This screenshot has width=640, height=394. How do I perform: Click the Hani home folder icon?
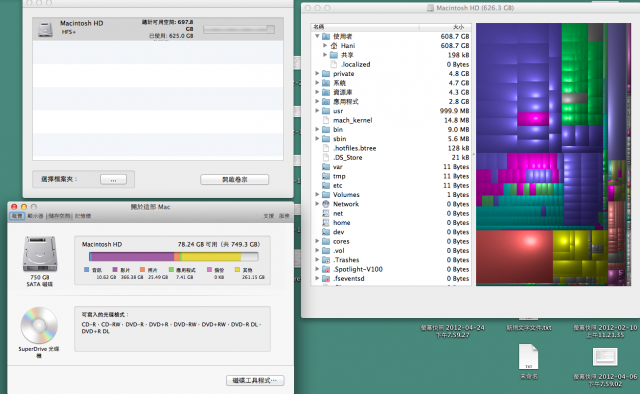pyautogui.click(x=334, y=46)
